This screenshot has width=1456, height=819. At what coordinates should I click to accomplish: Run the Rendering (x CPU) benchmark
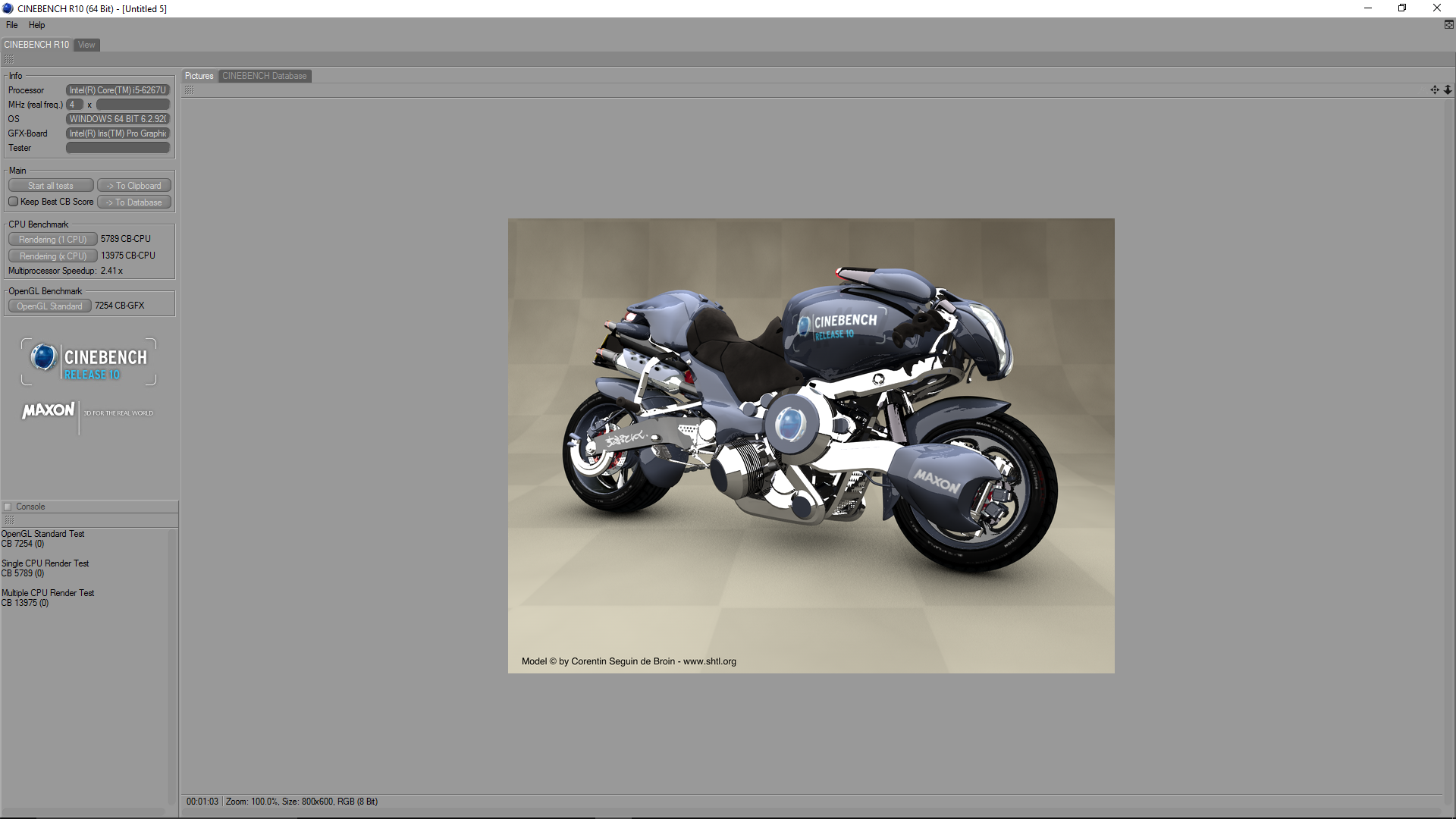(x=52, y=256)
